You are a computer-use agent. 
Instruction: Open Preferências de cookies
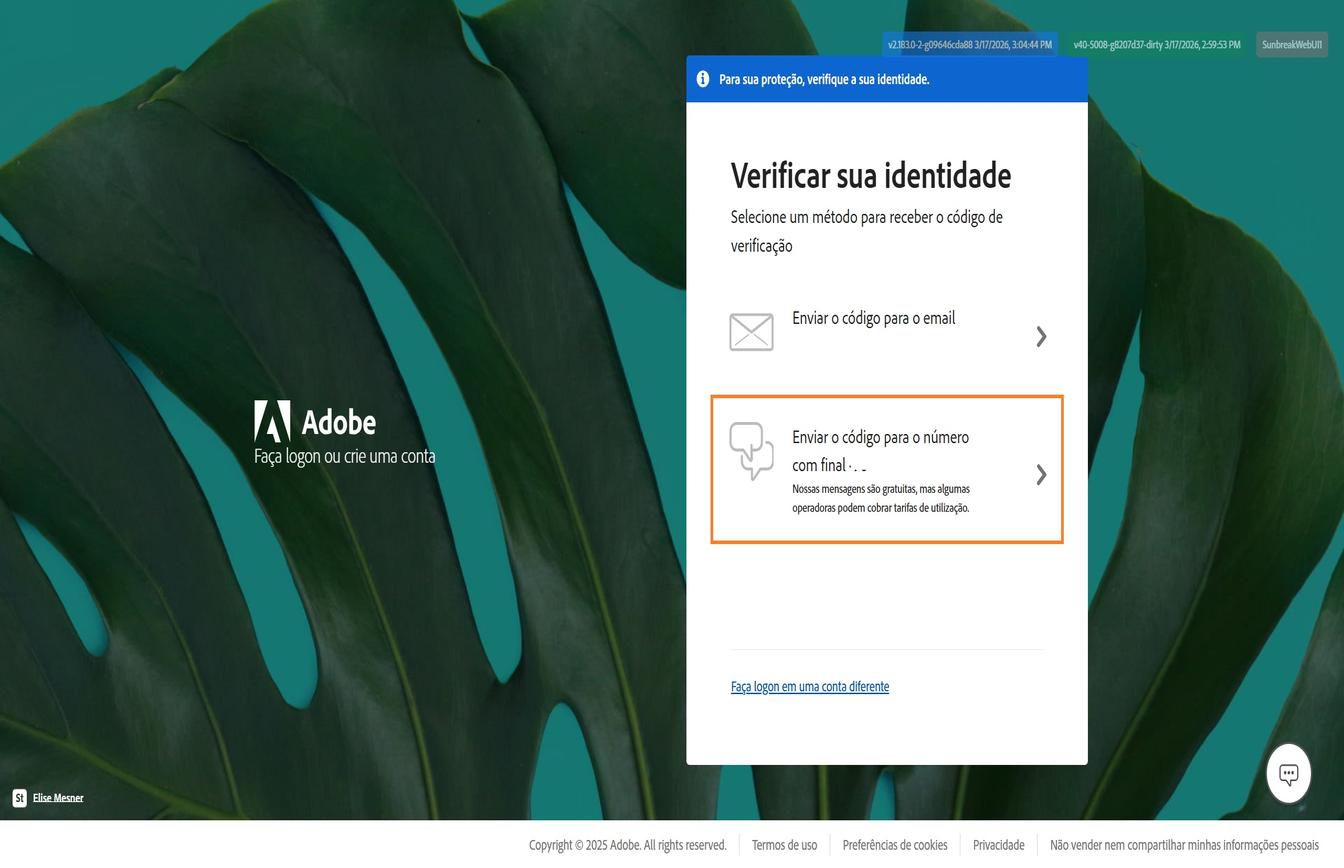[x=895, y=845]
